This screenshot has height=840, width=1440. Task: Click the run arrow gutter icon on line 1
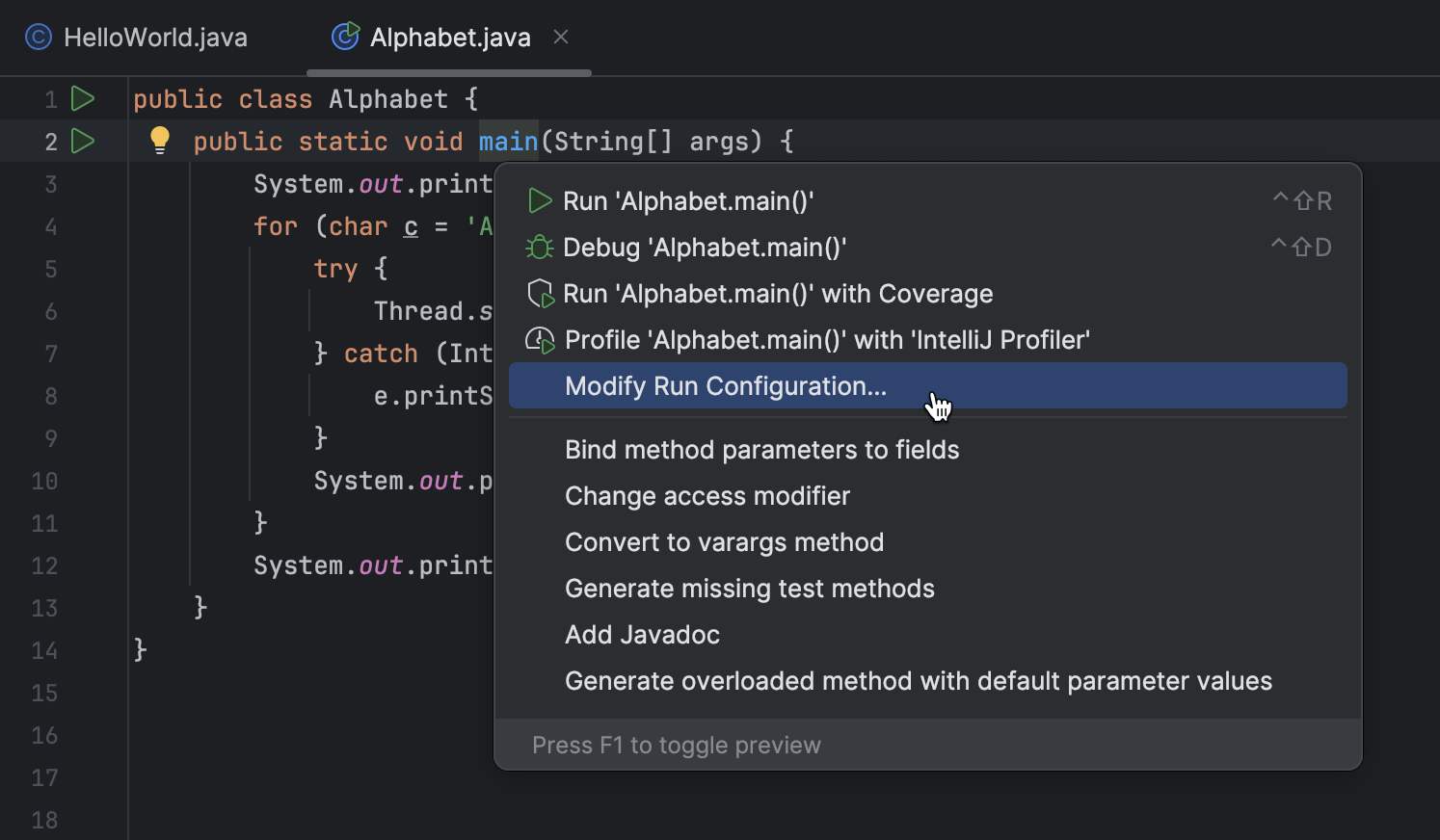pos(83,98)
